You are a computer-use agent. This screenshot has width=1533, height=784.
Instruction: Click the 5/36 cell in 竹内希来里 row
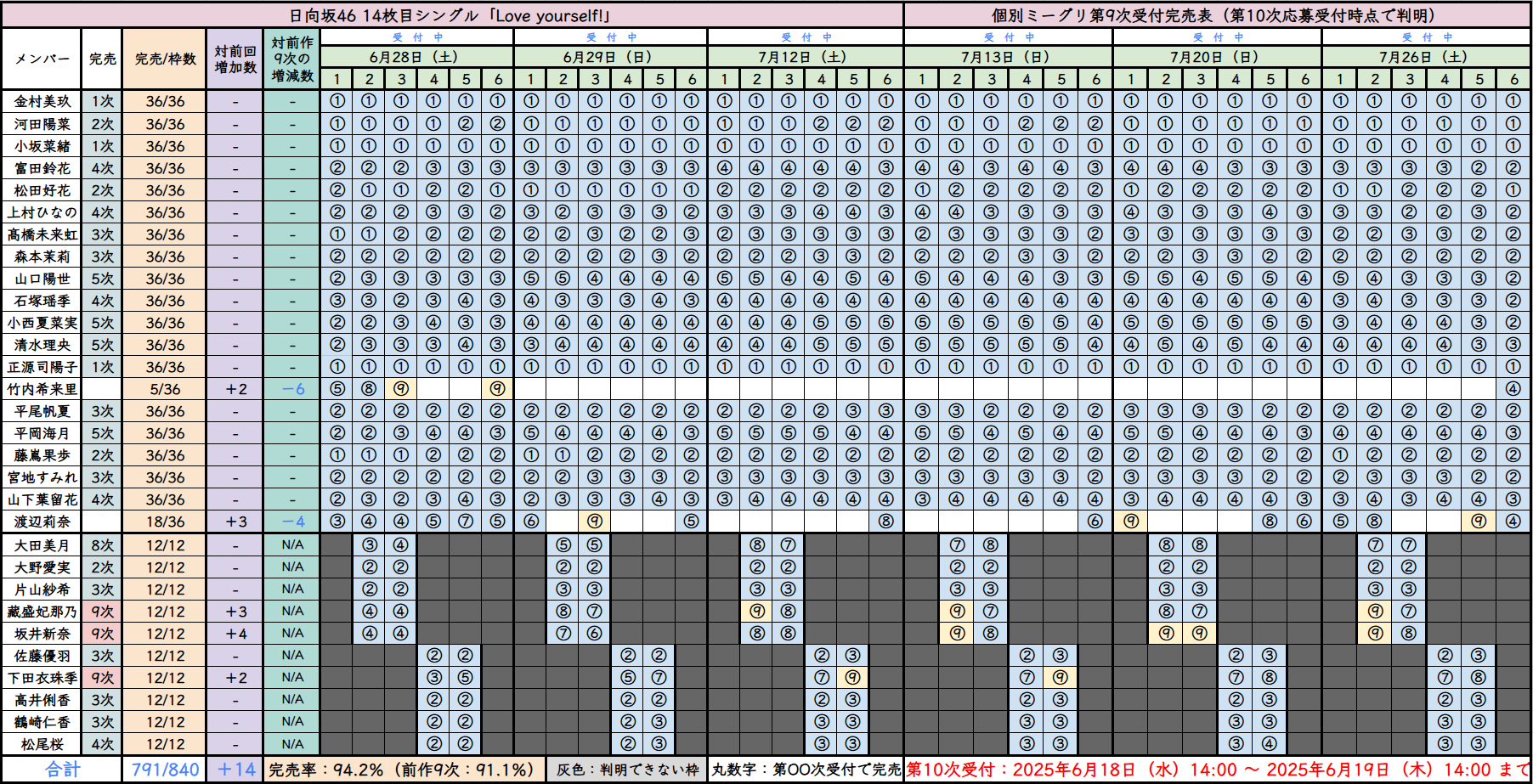pyautogui.click(x=165, y=389)
